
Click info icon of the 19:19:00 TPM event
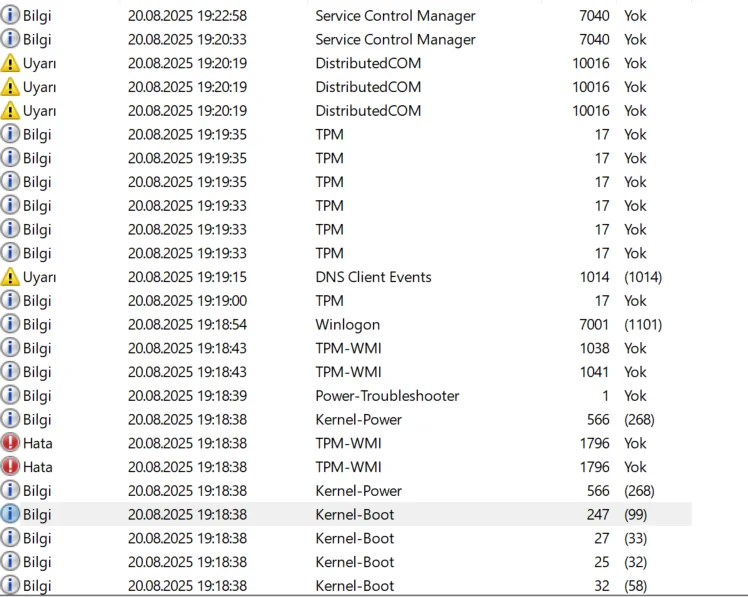pyautogui.click(x=10, y=301)
